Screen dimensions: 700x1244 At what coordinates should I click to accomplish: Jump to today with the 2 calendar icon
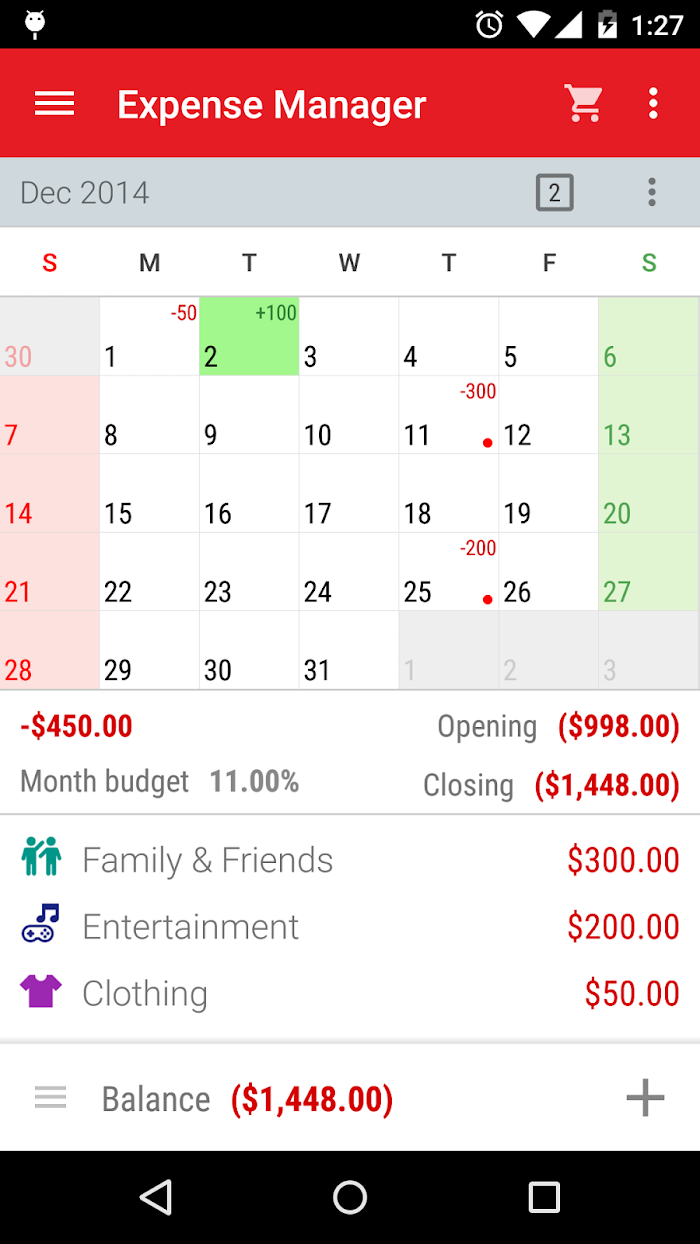[555, 192]
